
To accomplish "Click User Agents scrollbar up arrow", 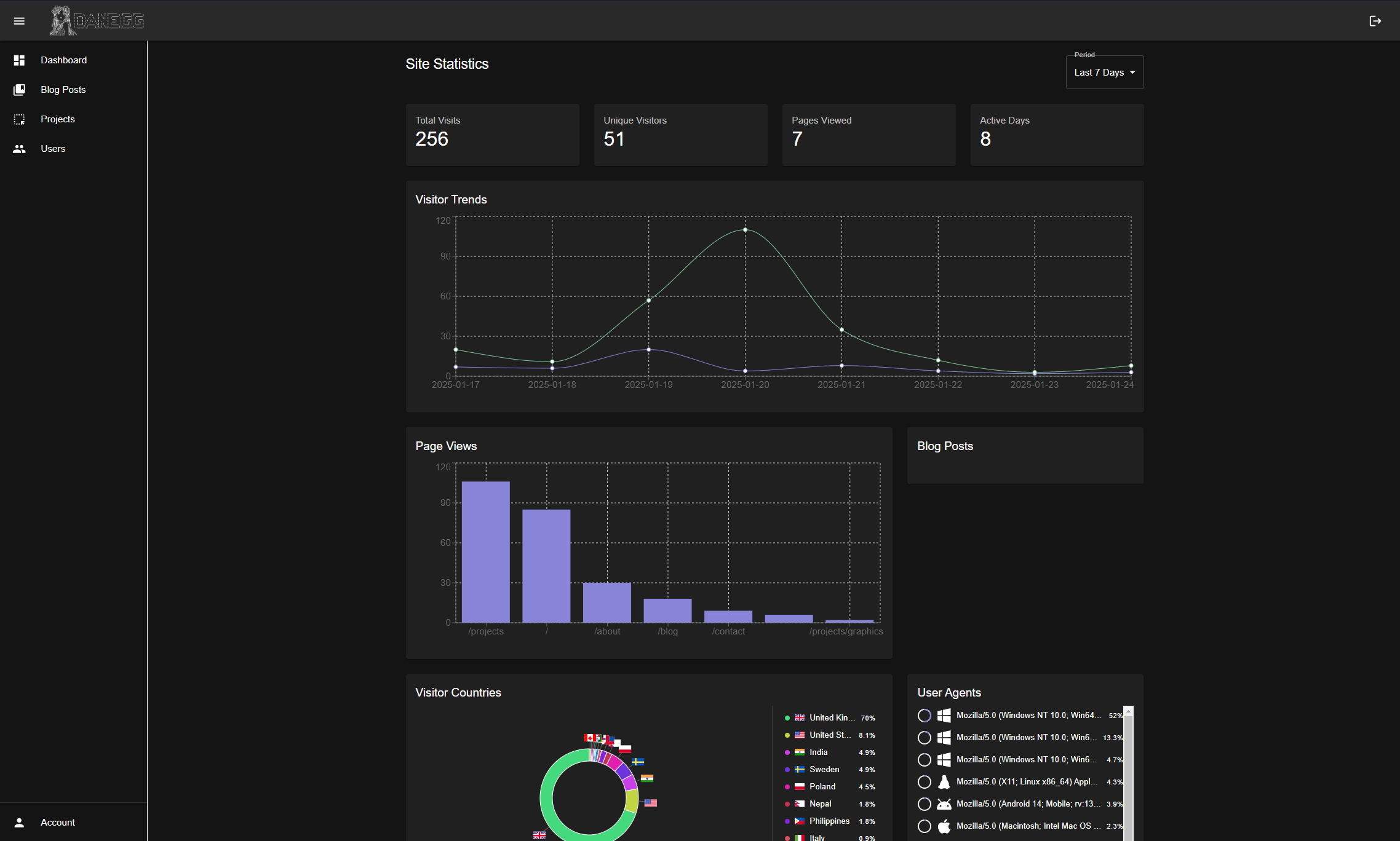I will [x=1128, y=711].
